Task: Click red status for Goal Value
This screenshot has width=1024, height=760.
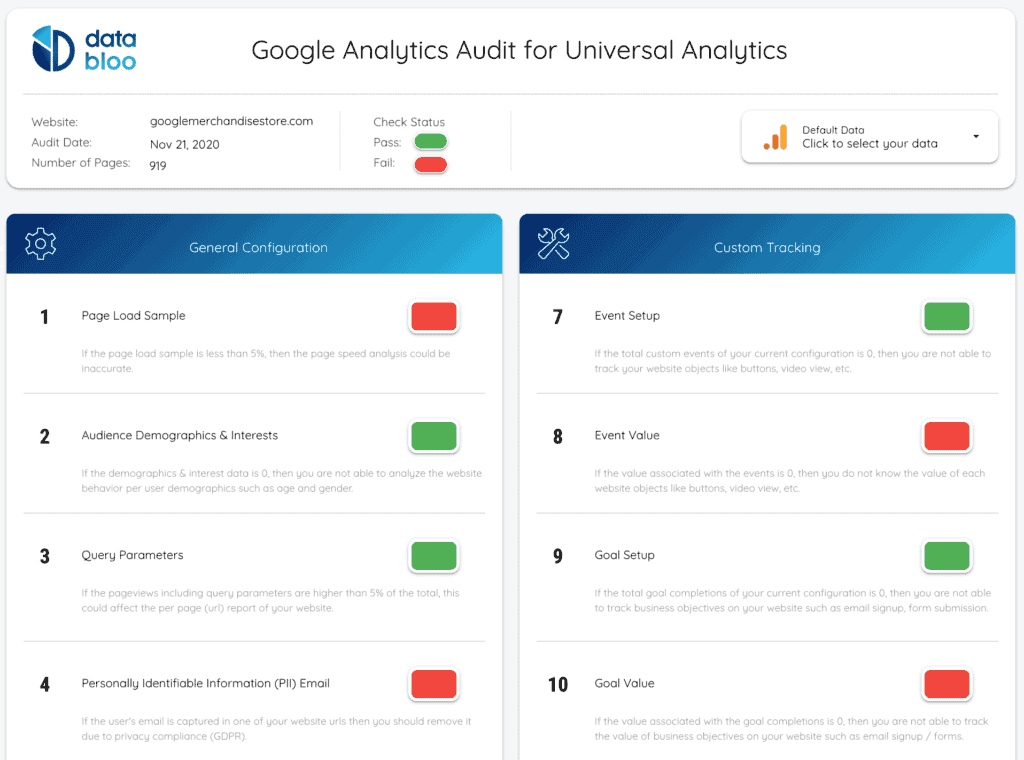Action: tap(947, 684)
